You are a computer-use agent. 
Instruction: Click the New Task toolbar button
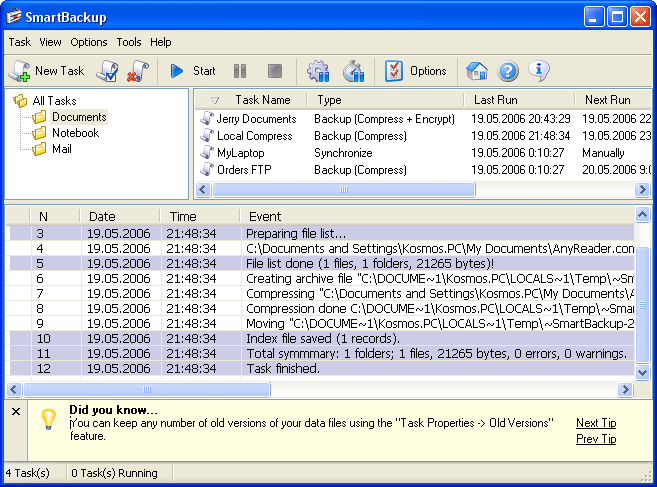tap(47, 71)
